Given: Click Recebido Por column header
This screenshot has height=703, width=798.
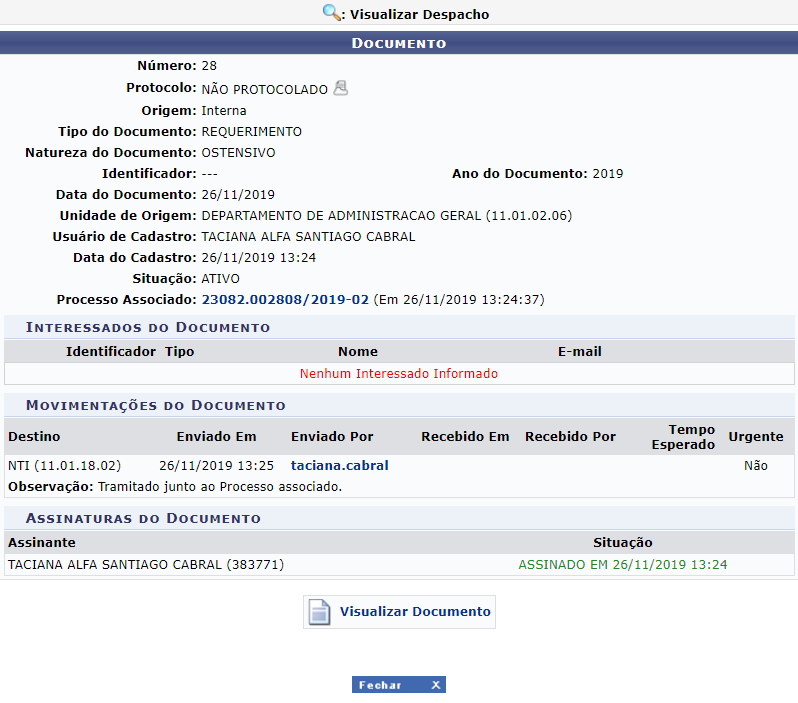Looking at the screenshot, I should pyautogui.click(x=571, y=437).
